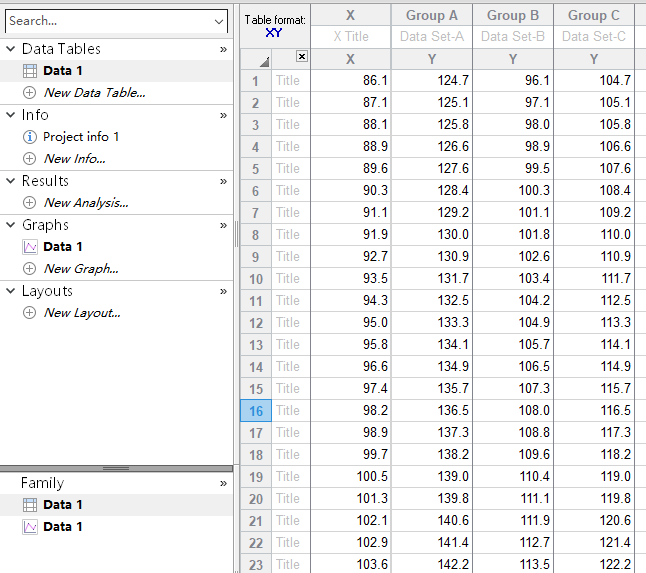Image resolution: width=646 pixels, height=573 pixels.
Task: Select the Group B column header
Action: tap(513, 15)
